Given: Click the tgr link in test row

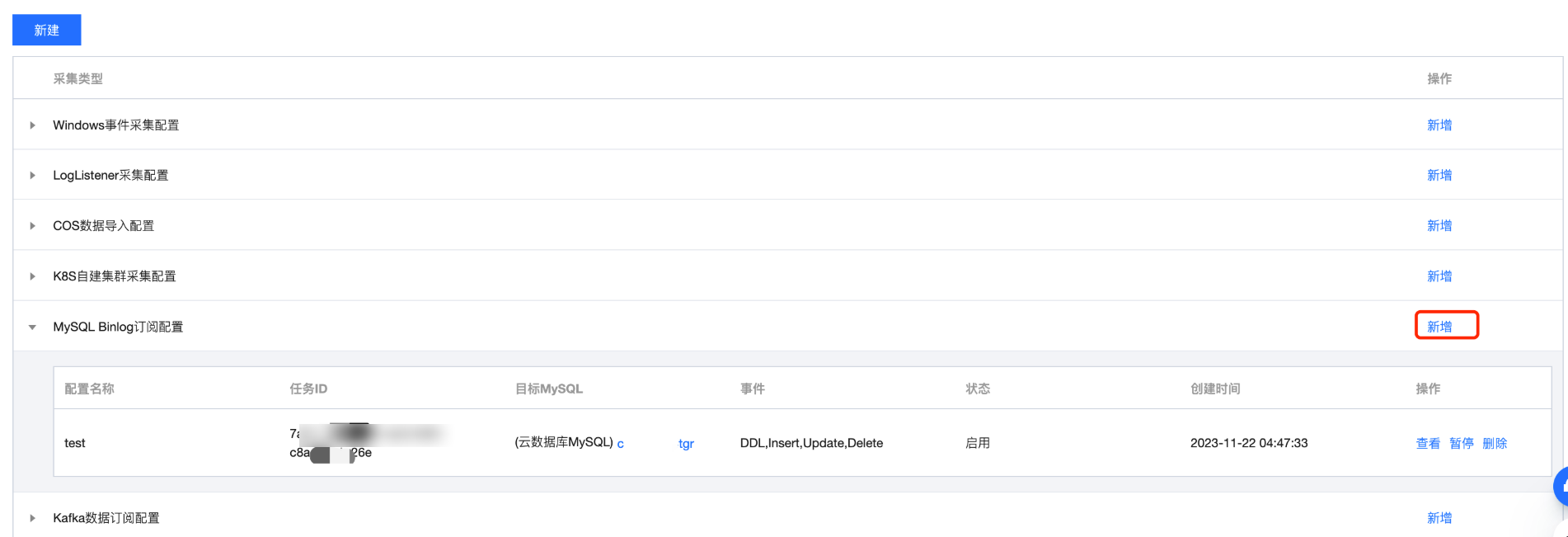Looking at the screenshot, I should click(686, 444).
